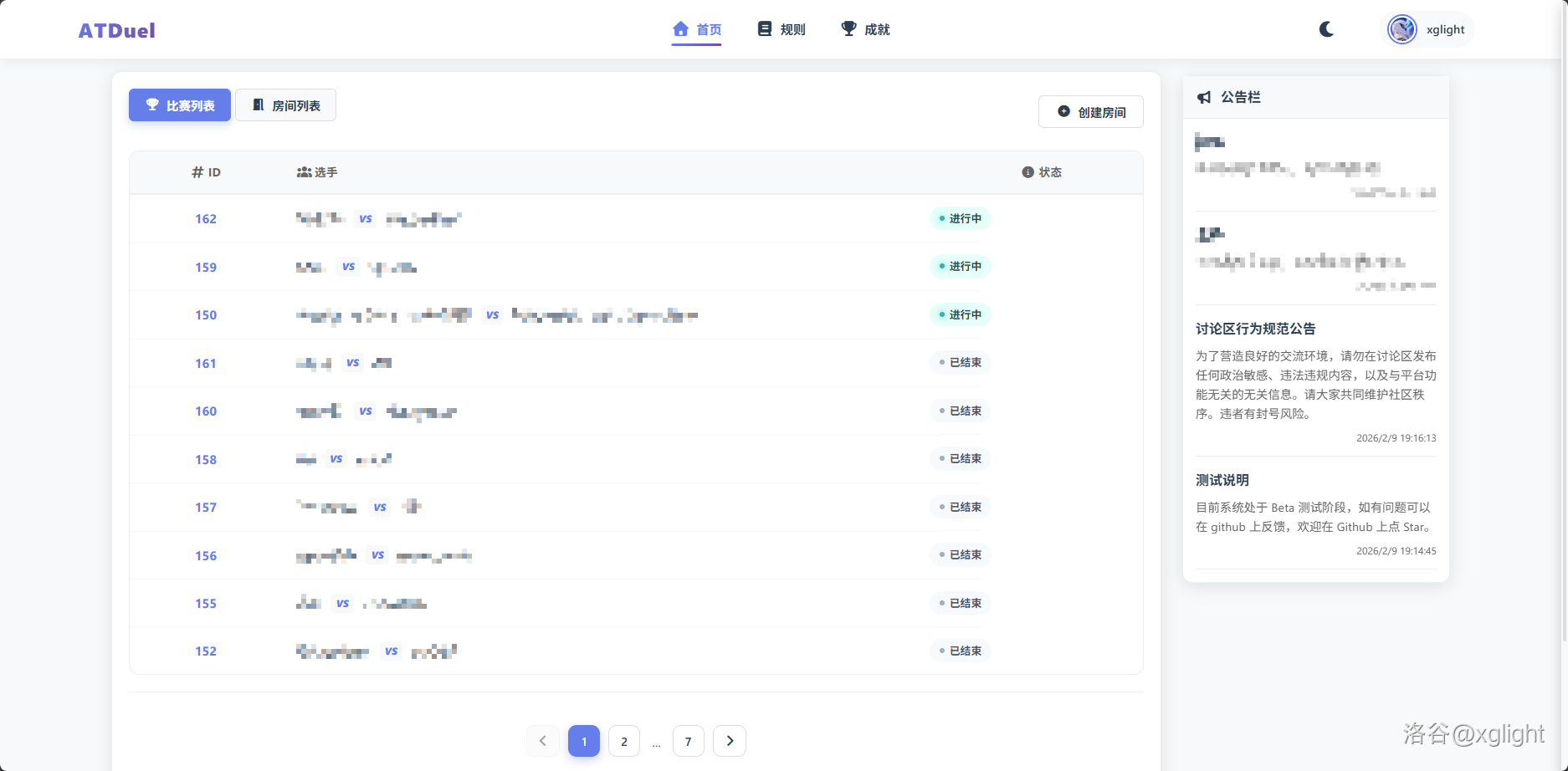Viewport: 1568px width, 771px height.
Task: Click the previous page left chevron
Action: pos(543,741)
